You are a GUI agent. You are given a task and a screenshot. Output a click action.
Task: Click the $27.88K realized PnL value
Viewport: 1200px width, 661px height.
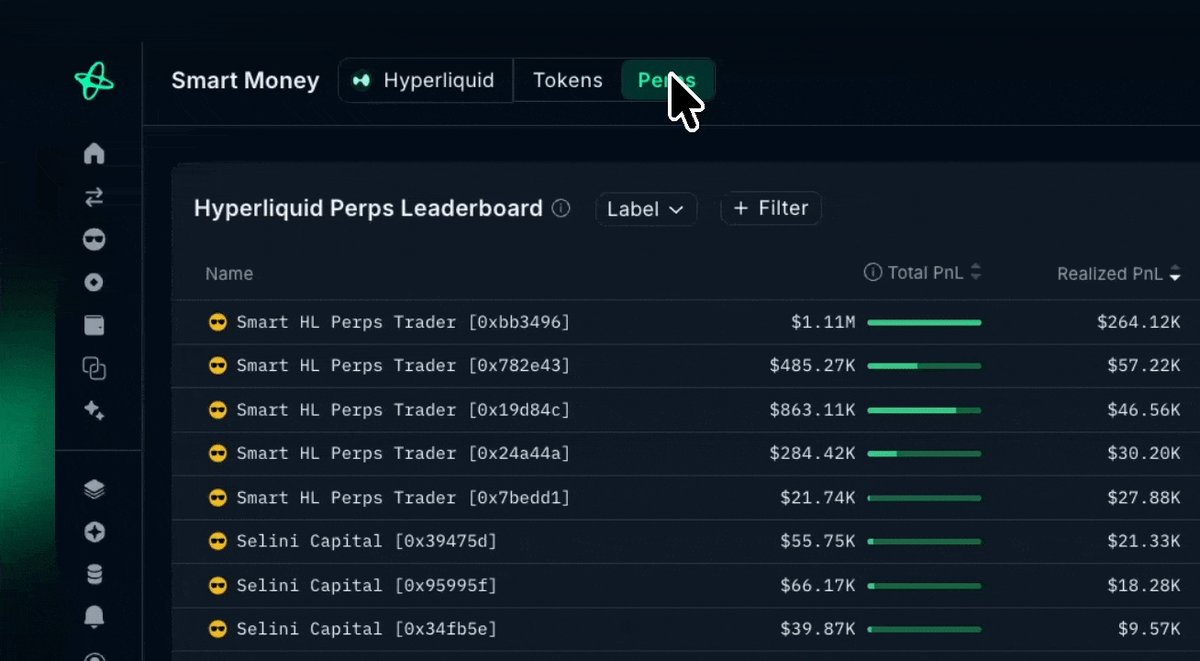pos(1144,497)
